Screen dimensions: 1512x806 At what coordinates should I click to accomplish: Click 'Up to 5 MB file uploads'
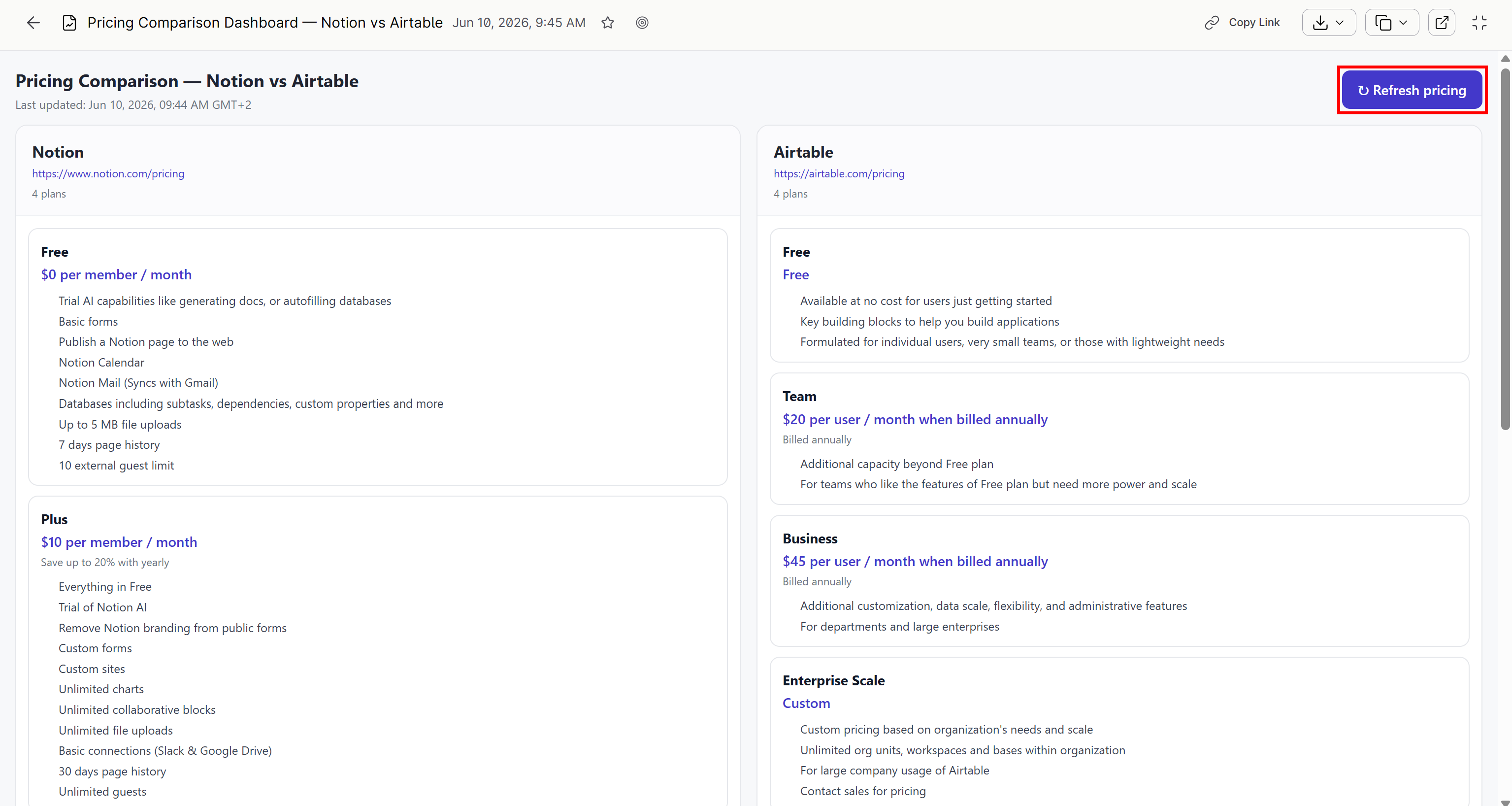tap(120, 424)
